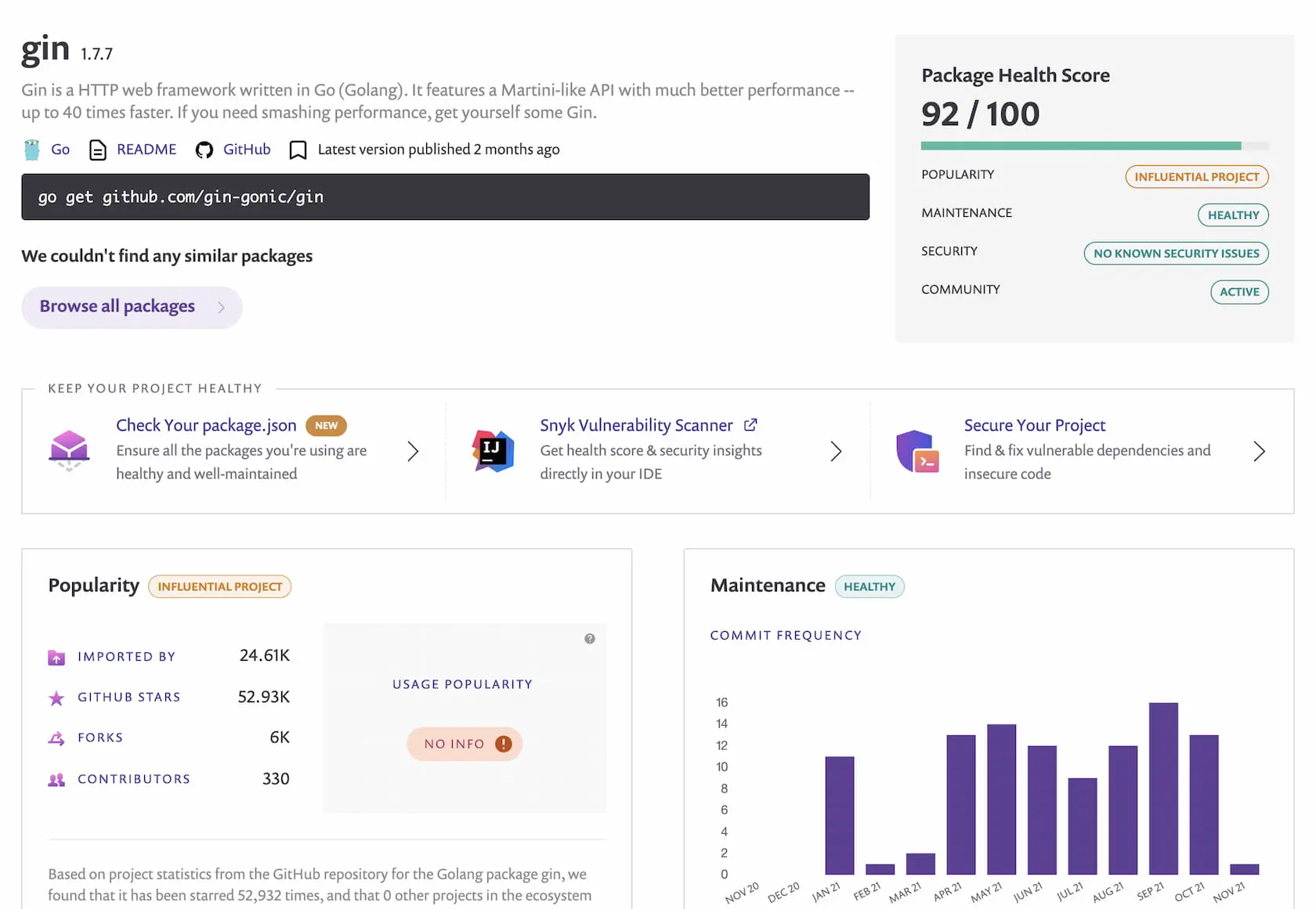Expand the Snyk Vulnerability Scanner chevron

pos(836,451)
